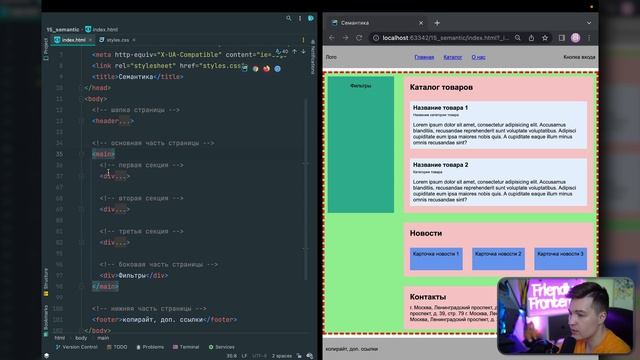Expand the third section div fold
This screenshot has height=360, width=640.
(81, 242)
